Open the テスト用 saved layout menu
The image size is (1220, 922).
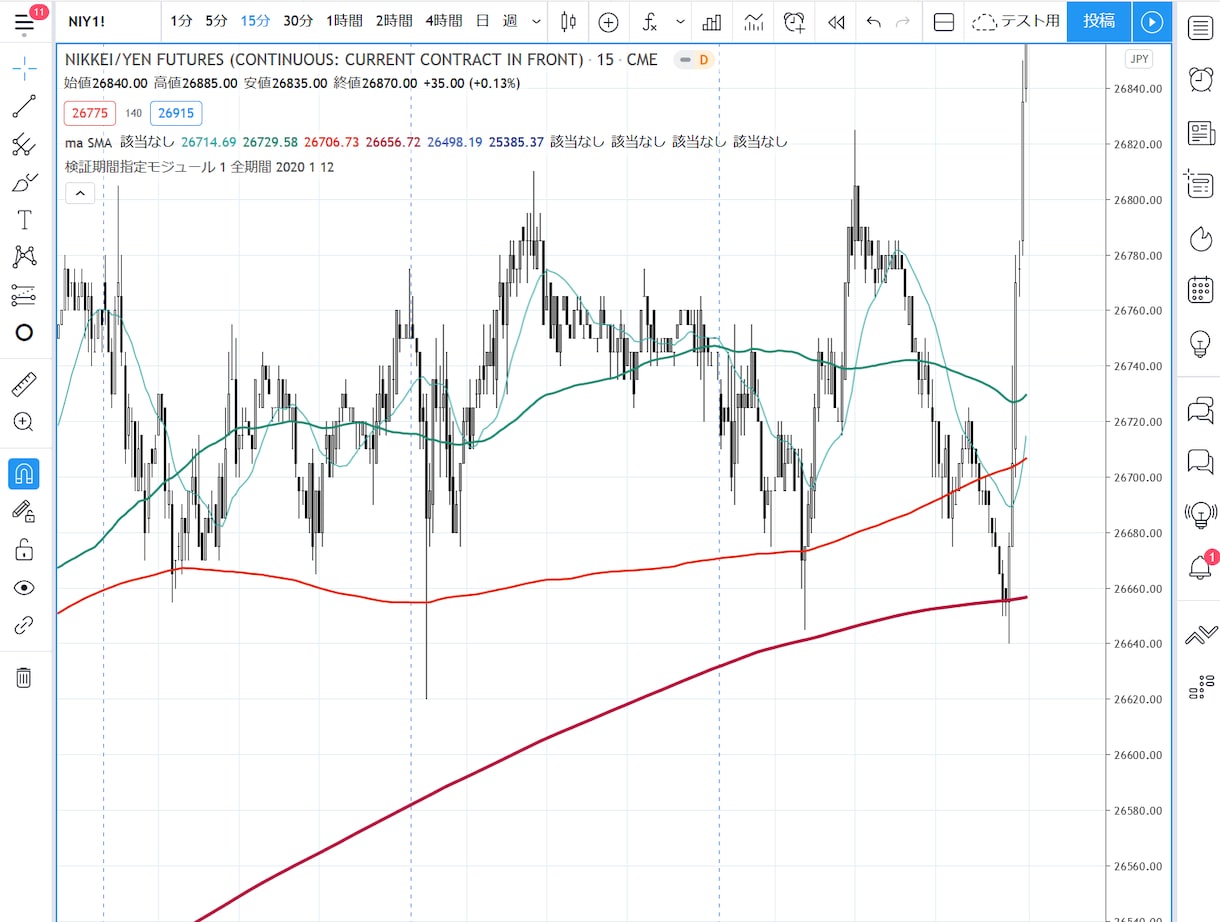coord(1016,22)
